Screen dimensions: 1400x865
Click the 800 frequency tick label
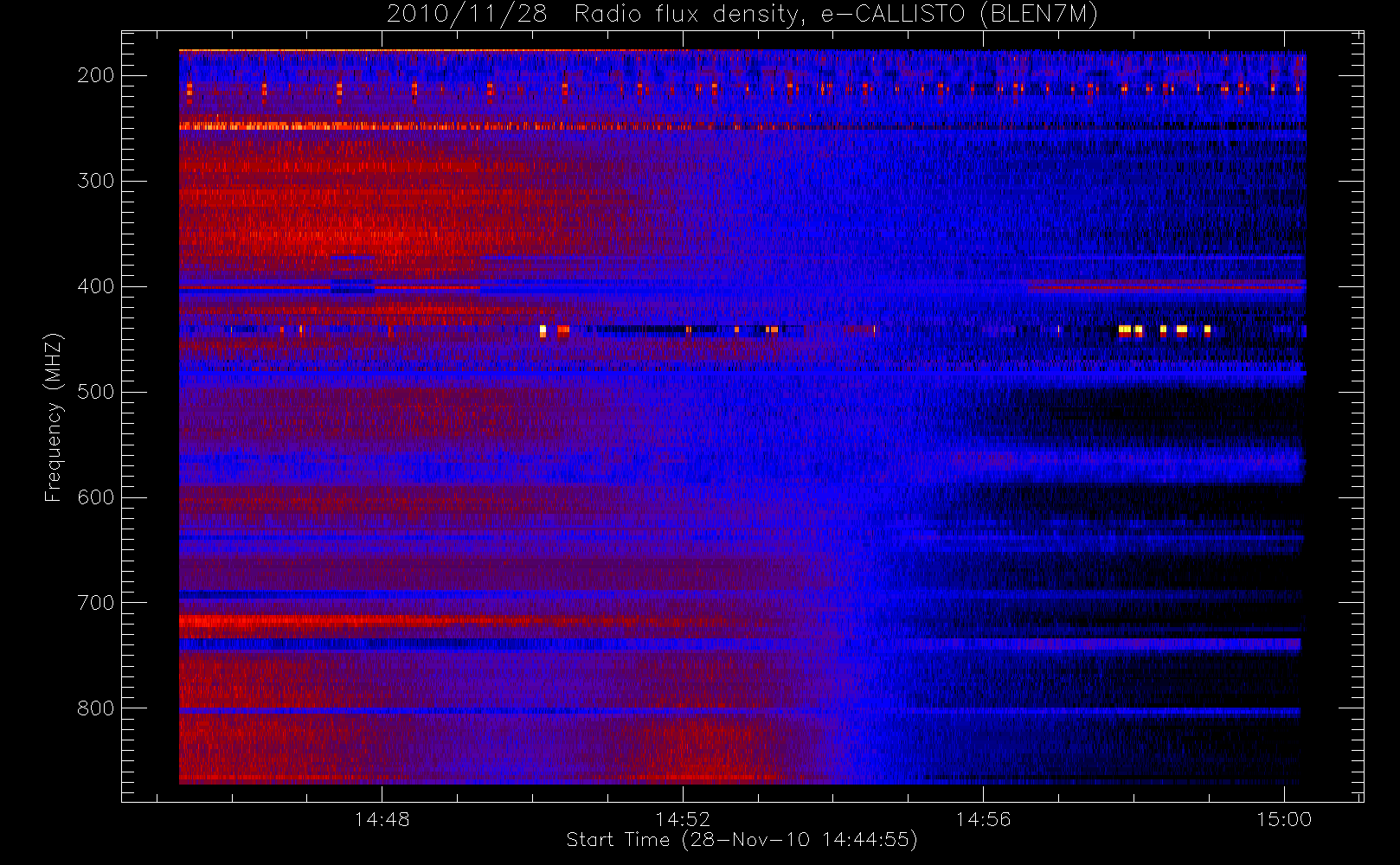click(x=95, y=708)
